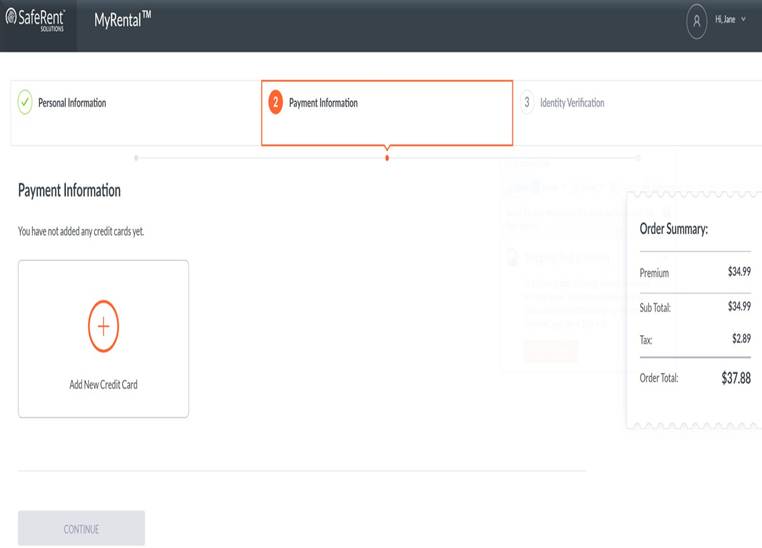This screenshot has width=762, height=548.
Task: Click the Tax $2.89 value
Action: 742,339
